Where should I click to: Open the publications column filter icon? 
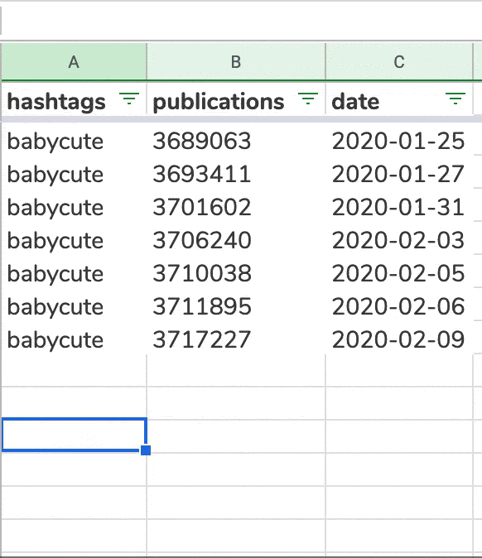(308, 99)
